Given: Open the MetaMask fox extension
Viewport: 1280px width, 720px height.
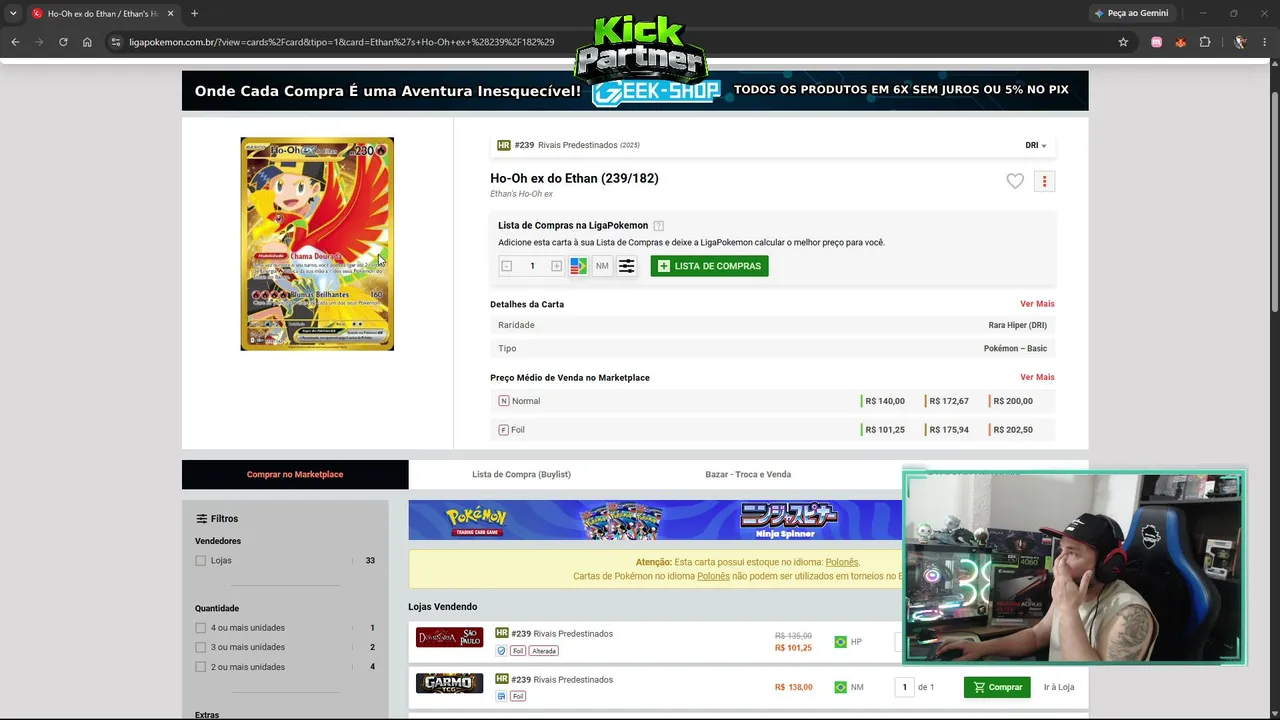Looking at the screenshot, I should 1181,42.
